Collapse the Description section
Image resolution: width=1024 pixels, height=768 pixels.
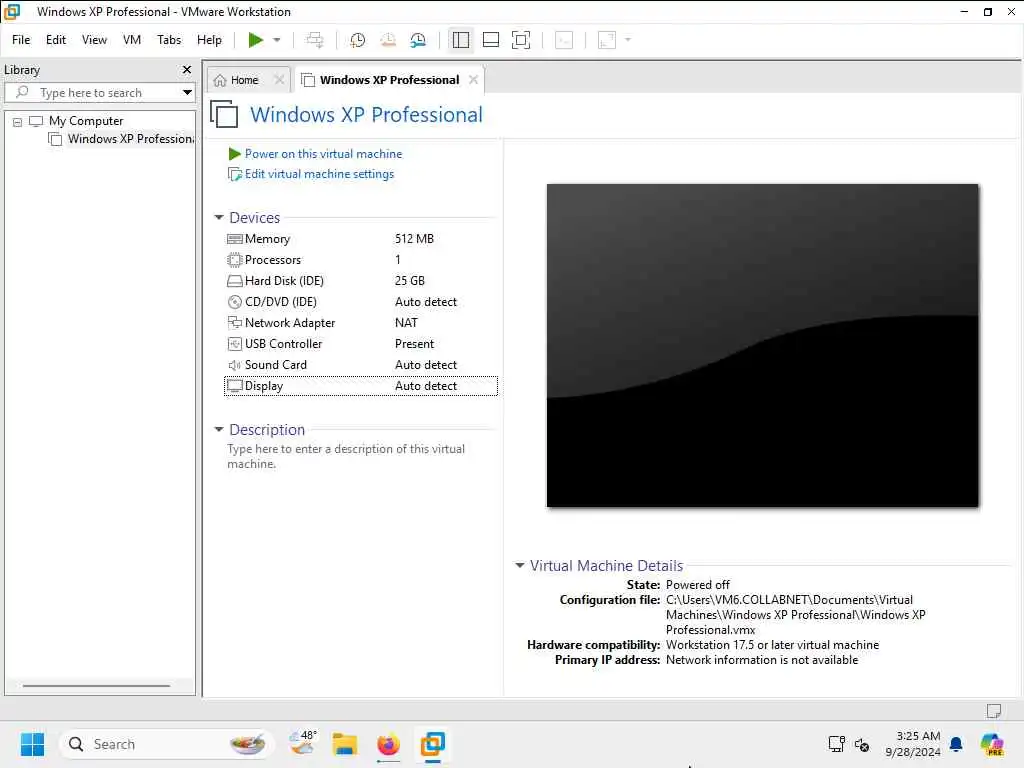[219, 430]
